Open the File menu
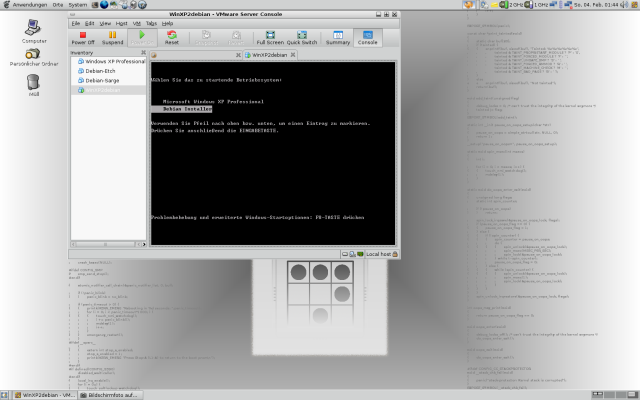The width and height of the screenshot is (640, 400). [76, 22]
